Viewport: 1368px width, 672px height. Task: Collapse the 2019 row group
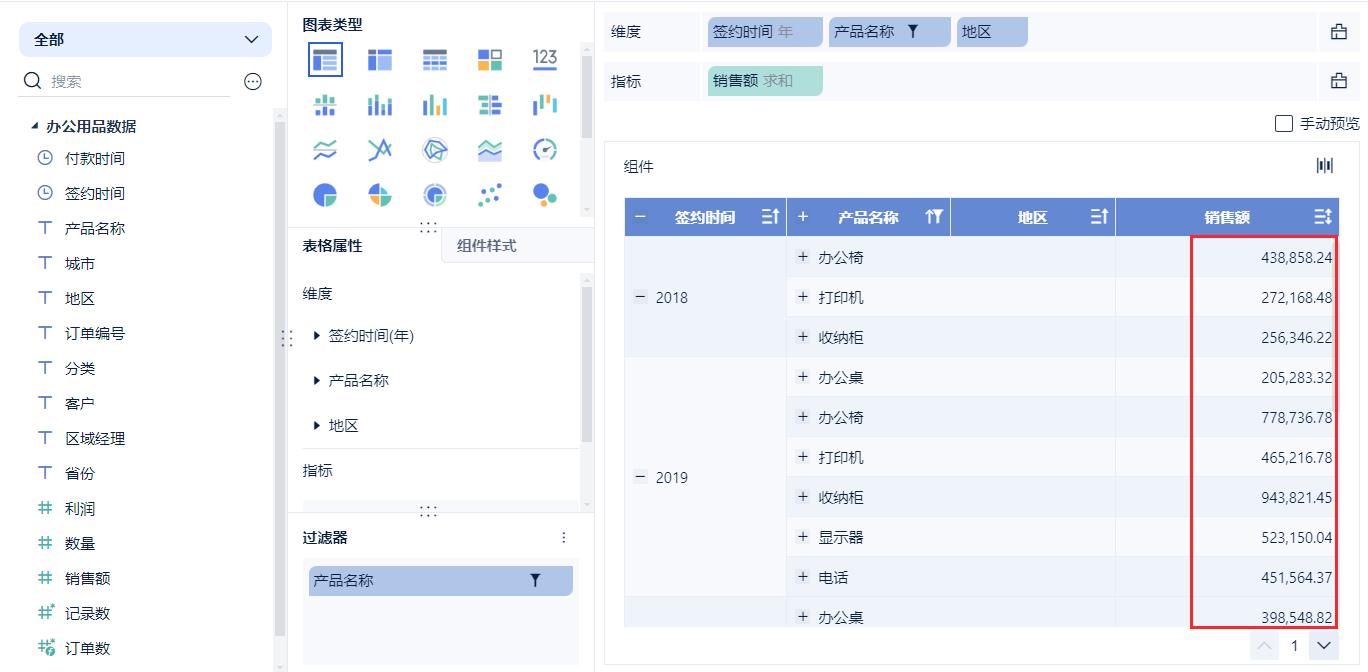point(640,477)
